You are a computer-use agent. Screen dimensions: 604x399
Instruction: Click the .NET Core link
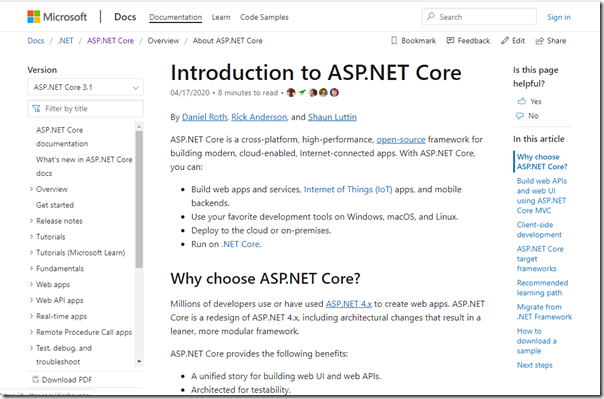pos(240,244)
